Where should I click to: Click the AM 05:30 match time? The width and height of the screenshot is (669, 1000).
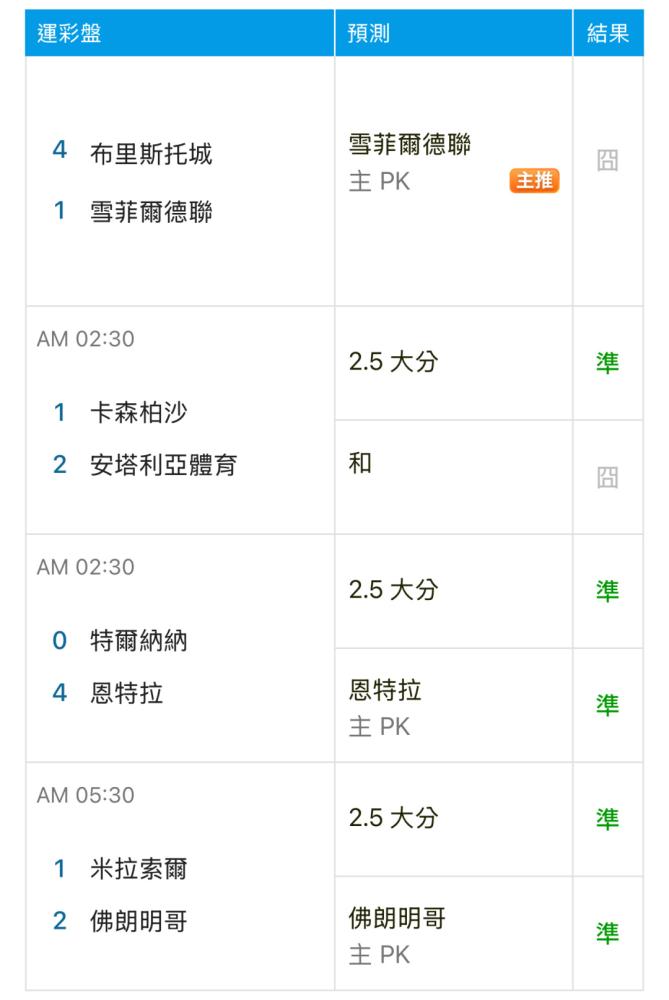click(85, 795)
